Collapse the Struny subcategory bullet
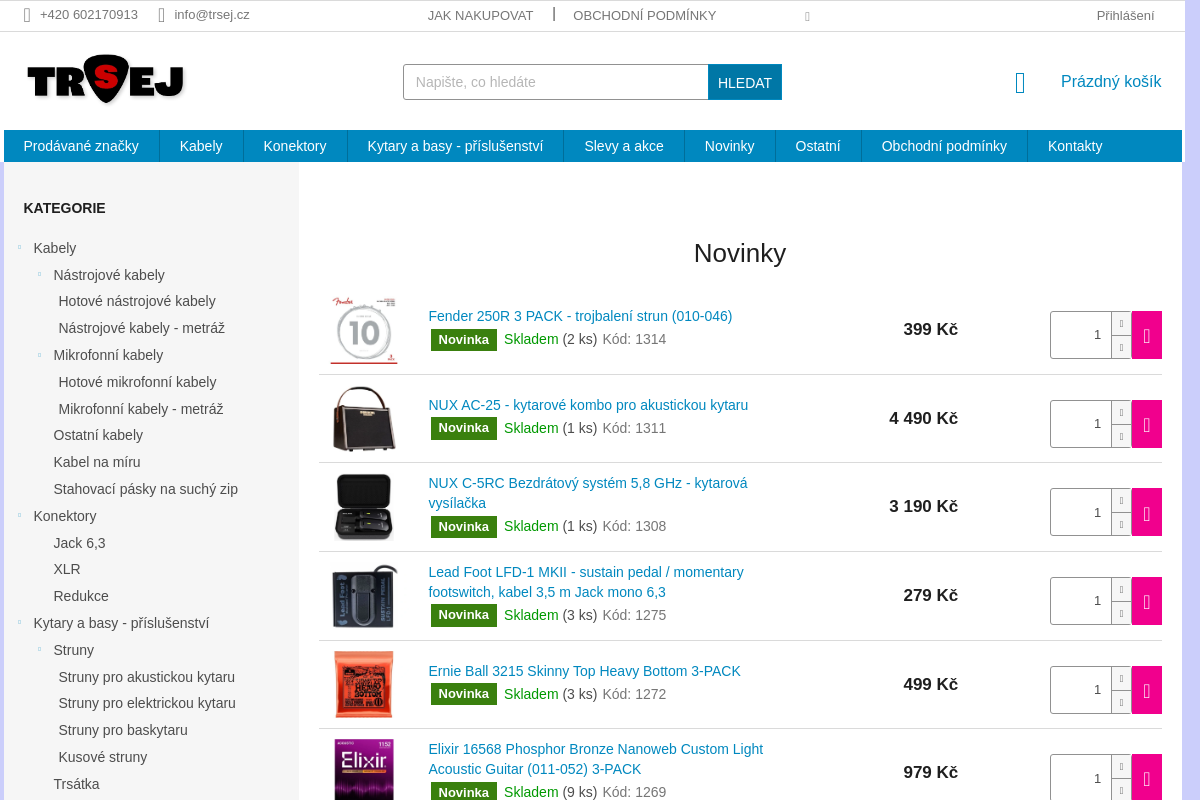The width and height of the screenshot is (1200, 800). point(39,649)
